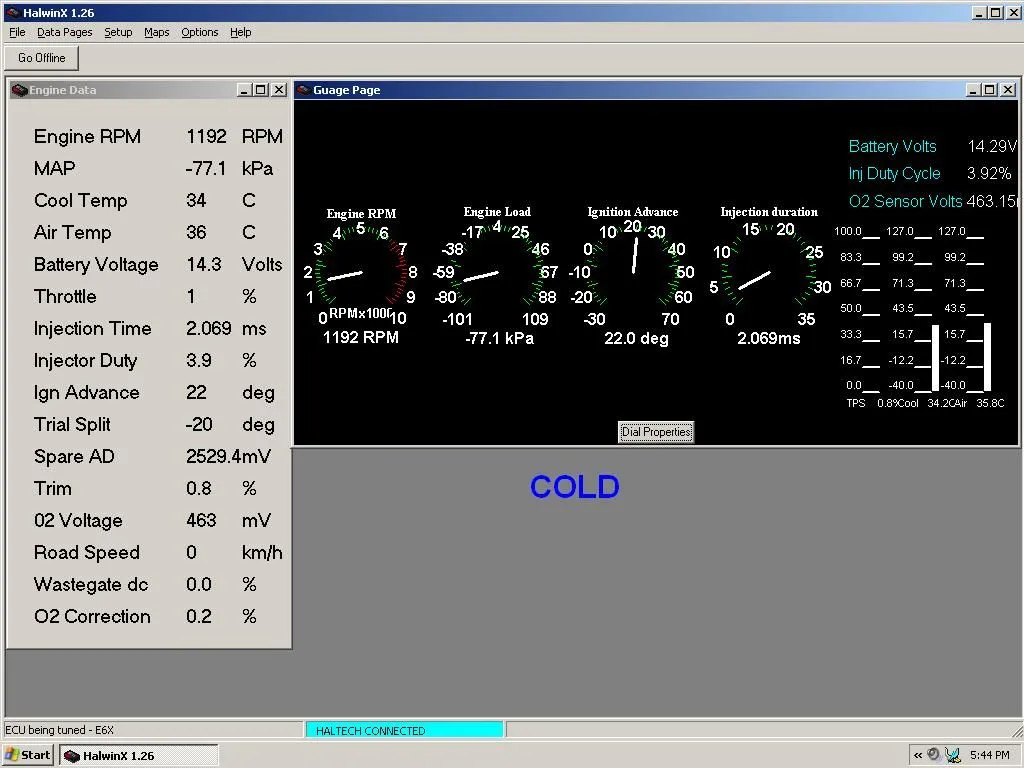Viewport: 1024px width, 768px height.
Task: Open the Maps menu
Action: click(156, 32)
